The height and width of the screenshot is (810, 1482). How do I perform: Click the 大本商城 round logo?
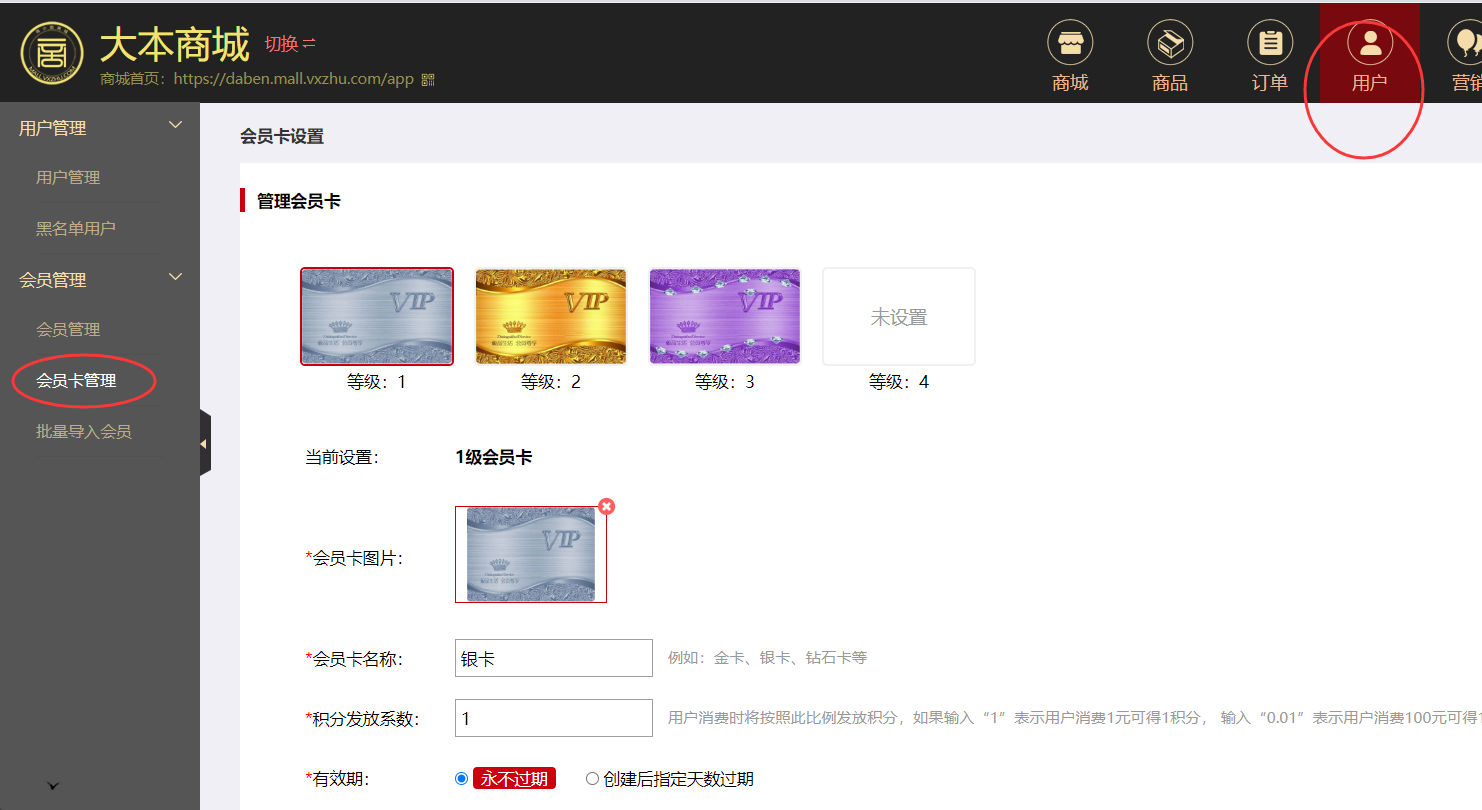(52, 52)
